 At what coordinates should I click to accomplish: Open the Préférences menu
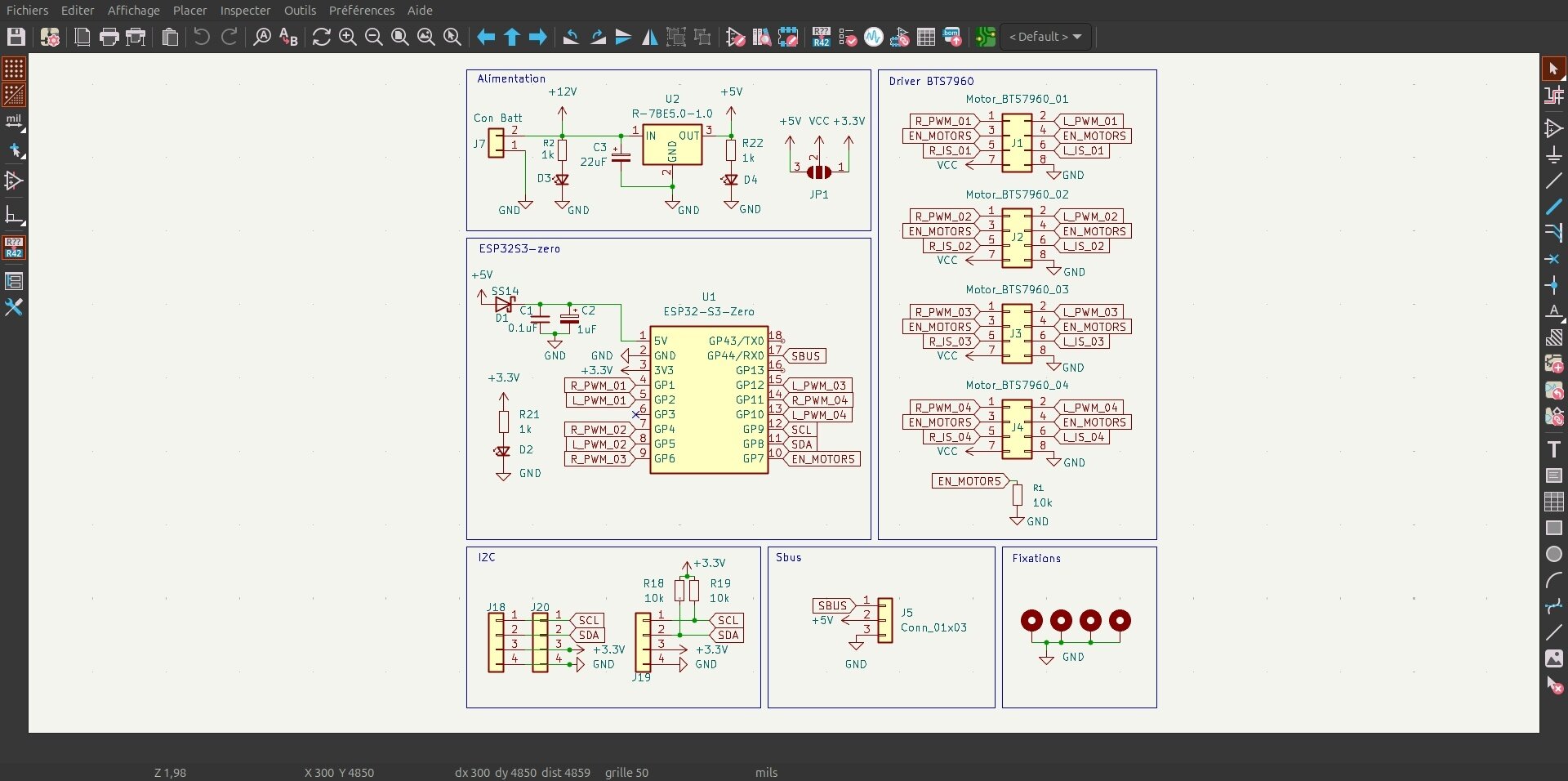[x=361, y=11]
